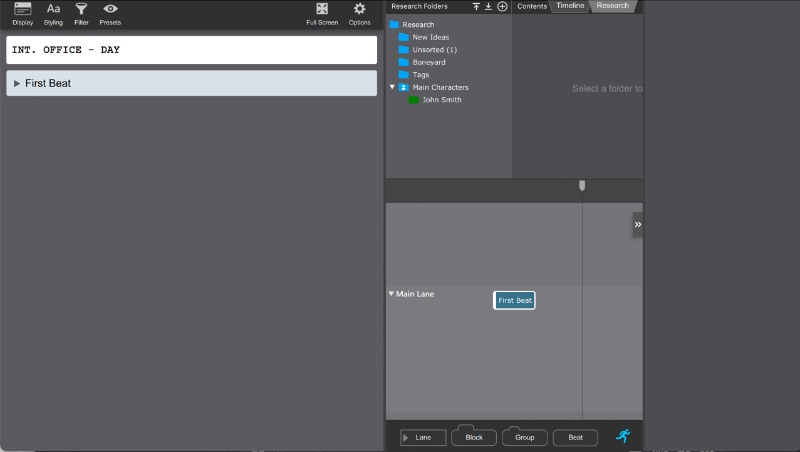Screen dimensions: 800x452
Task: Click the move-down arrow in Research Folders
Action: pyautogui.click(x=488, y=6)
